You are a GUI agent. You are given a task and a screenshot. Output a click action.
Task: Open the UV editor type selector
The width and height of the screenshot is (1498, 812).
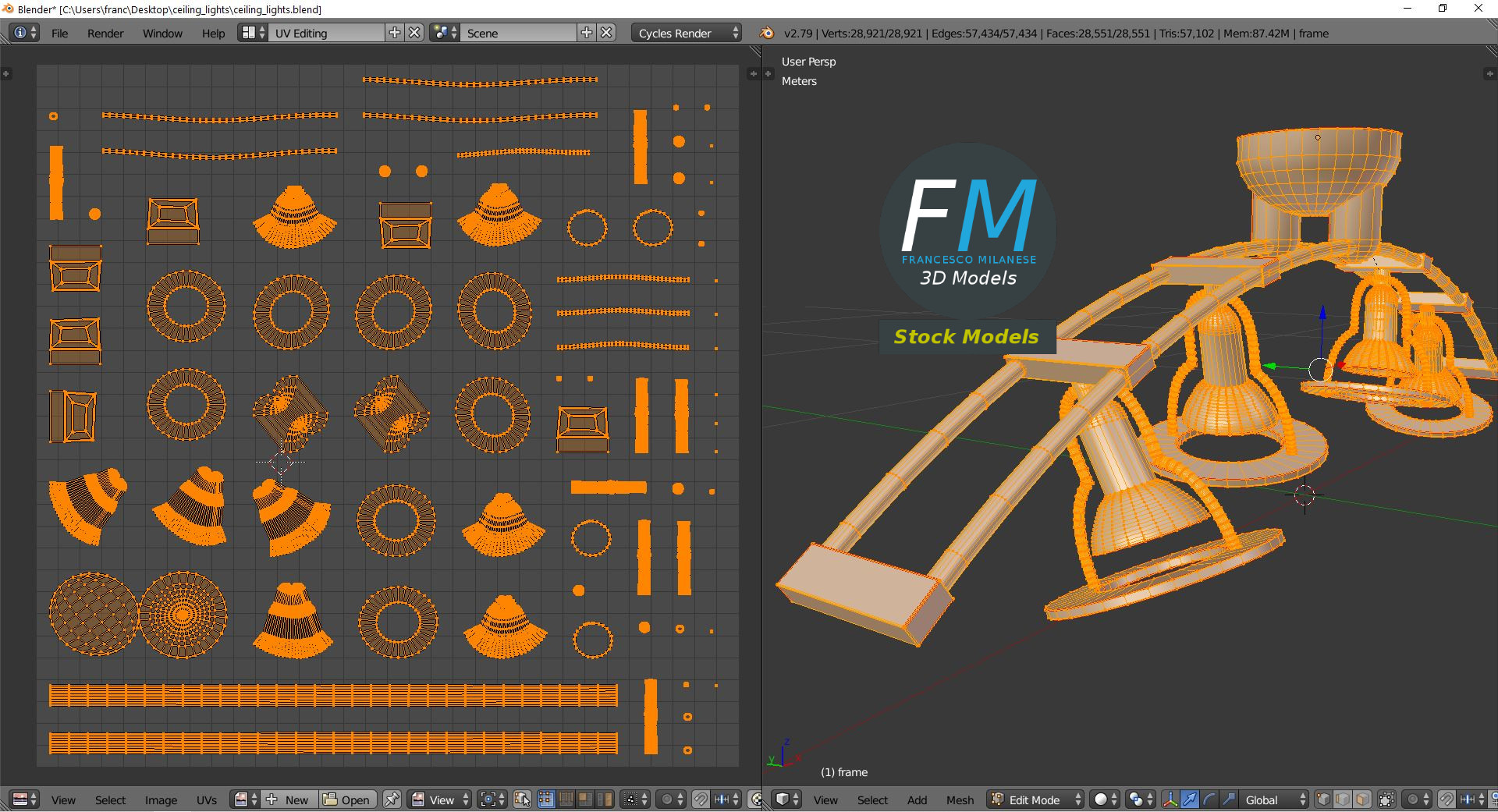click(x=24, y=800)
